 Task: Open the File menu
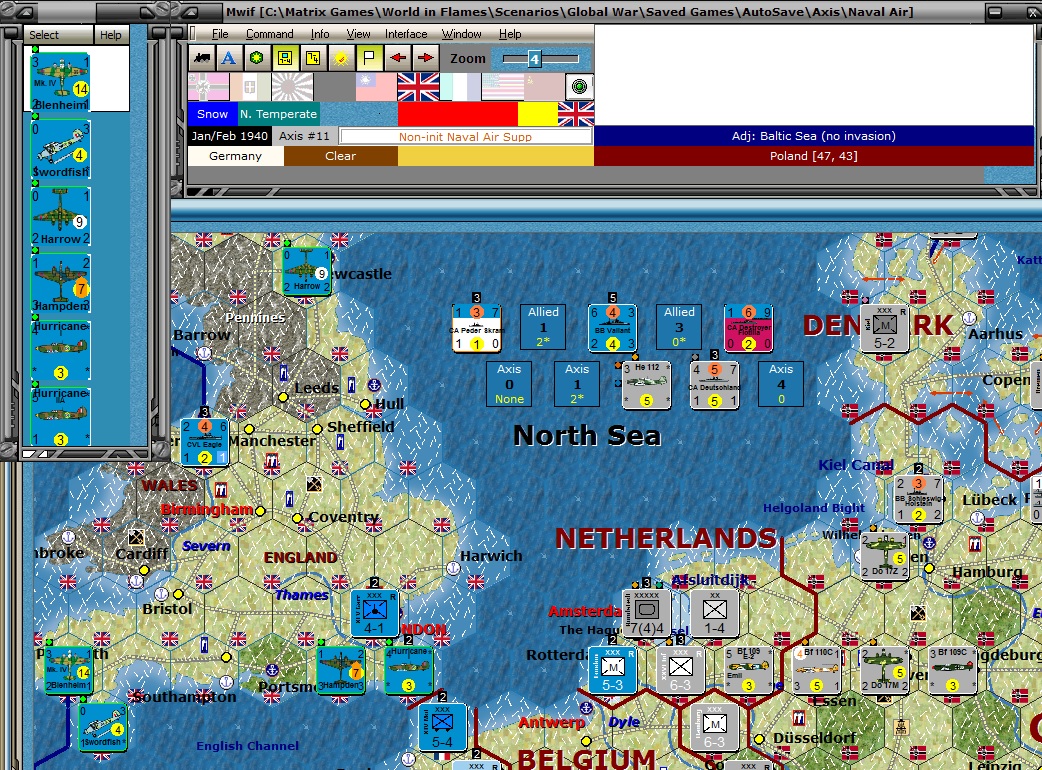(x=220, y=34)
